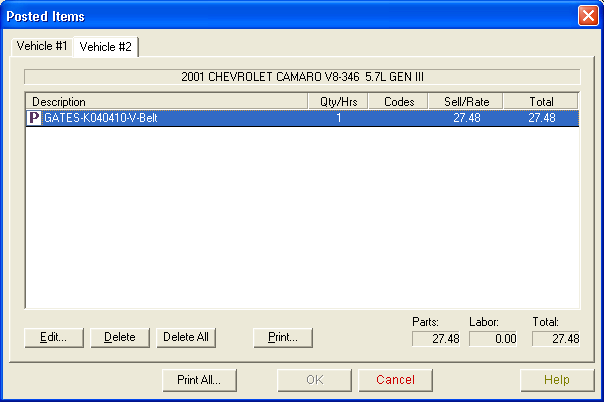Click the Parts total field

pyautogui.click(x=437, y=339)
